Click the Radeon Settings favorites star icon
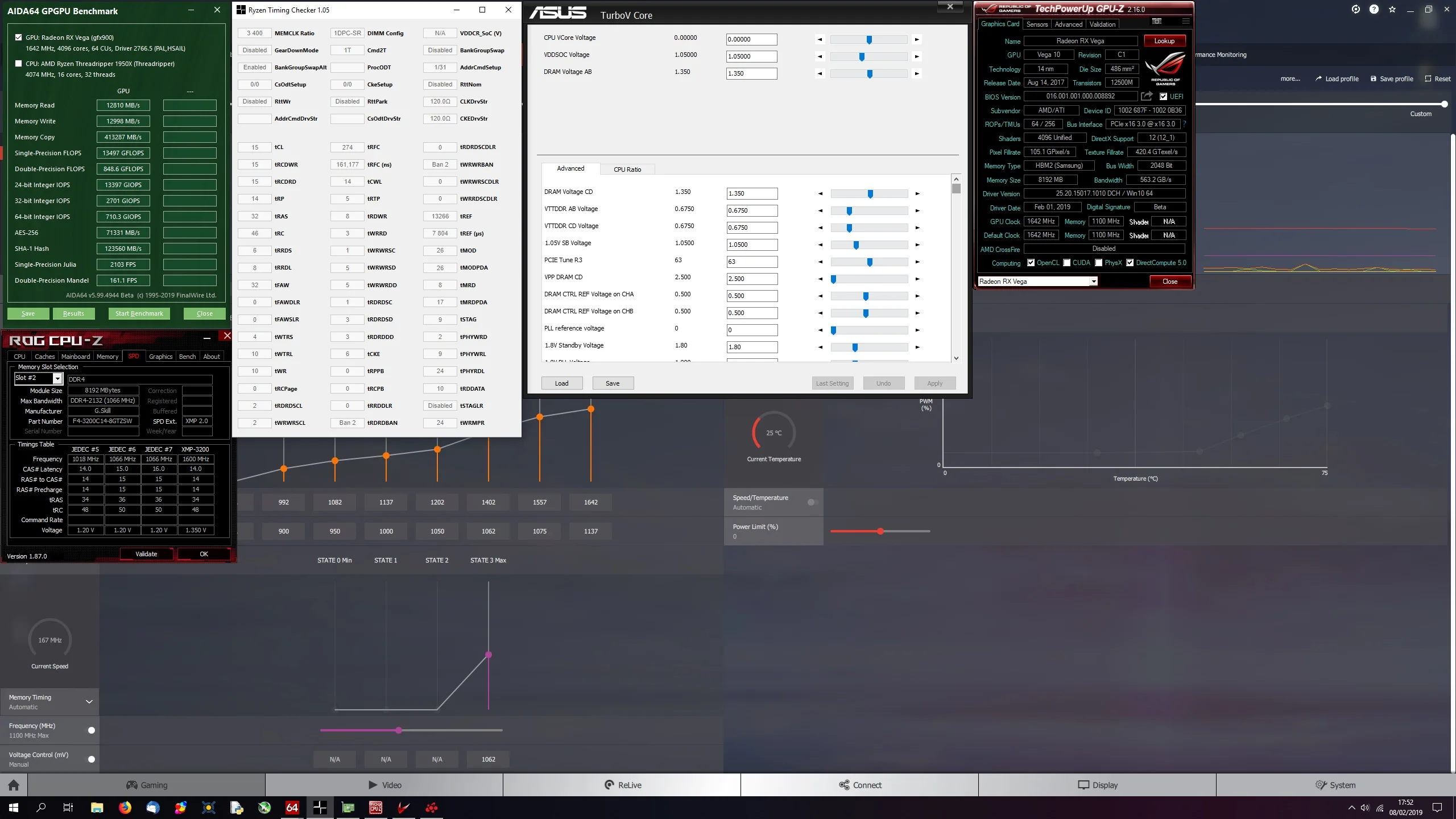 (1392, 9)
